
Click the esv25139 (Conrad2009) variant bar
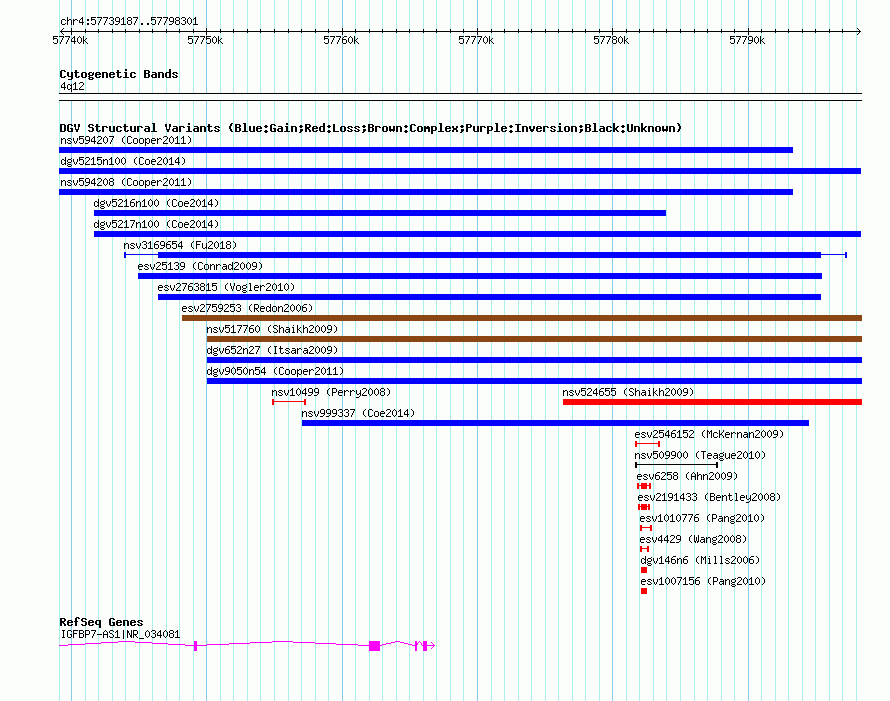(480, 276)
